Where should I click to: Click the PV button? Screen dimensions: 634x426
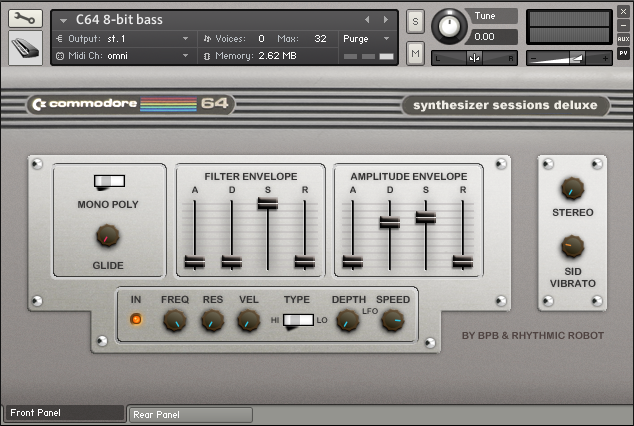(x=623, y=54)
